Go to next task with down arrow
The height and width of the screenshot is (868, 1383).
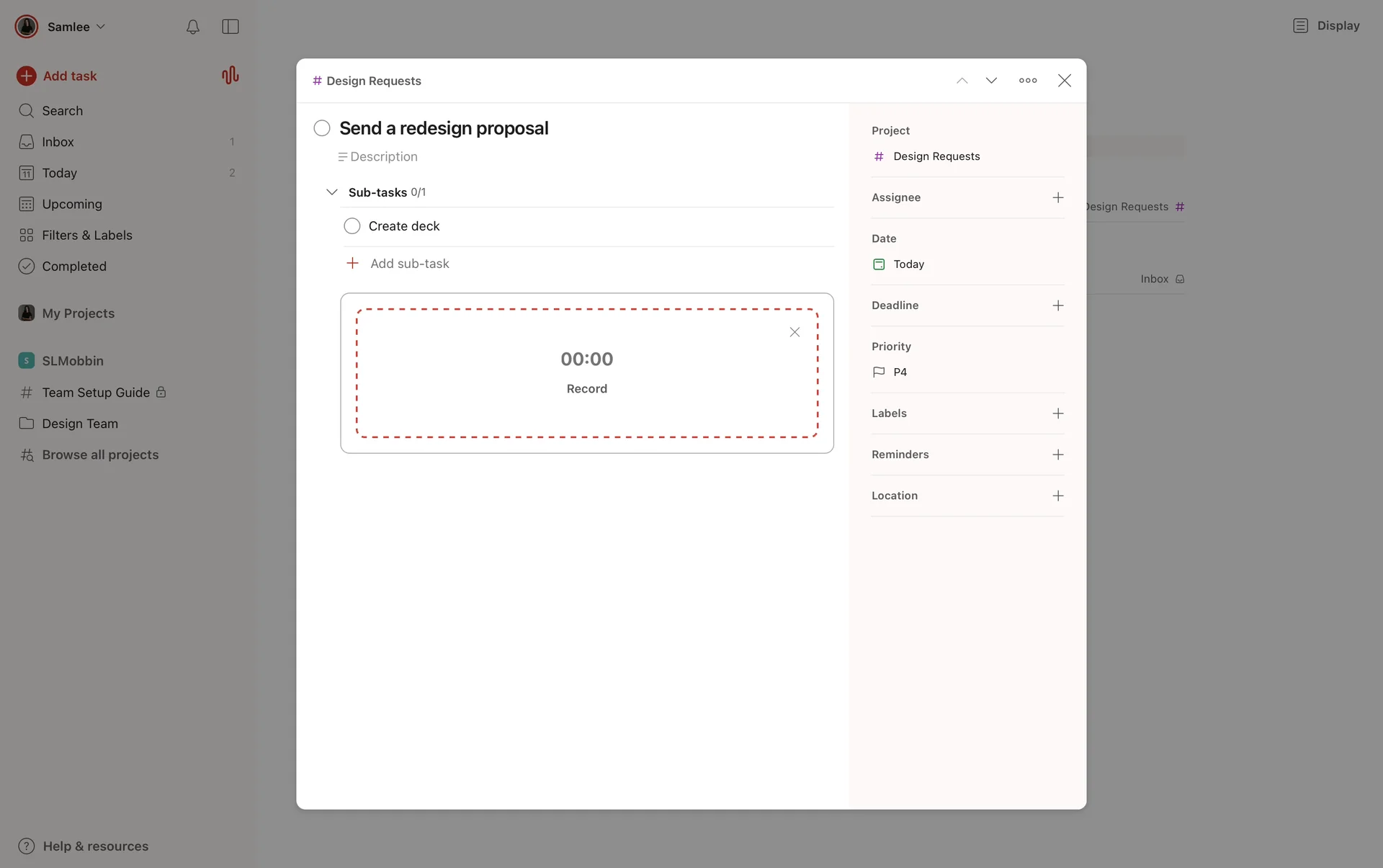pyautogui.click(x=991, y=81)
